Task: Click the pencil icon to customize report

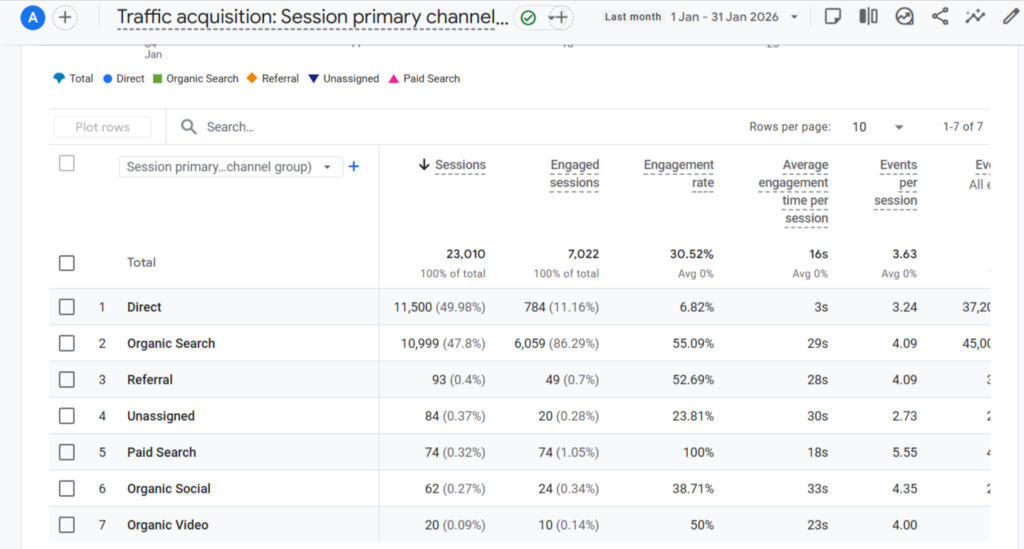Action: point(1010,17)
